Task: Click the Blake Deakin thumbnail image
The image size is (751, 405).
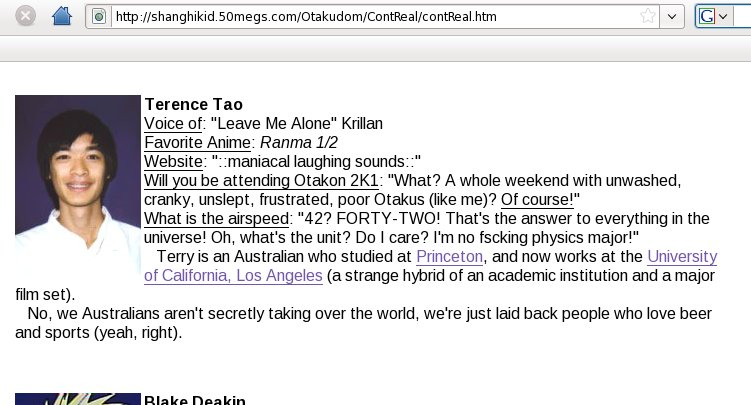Action: click(x=78, y=399)
